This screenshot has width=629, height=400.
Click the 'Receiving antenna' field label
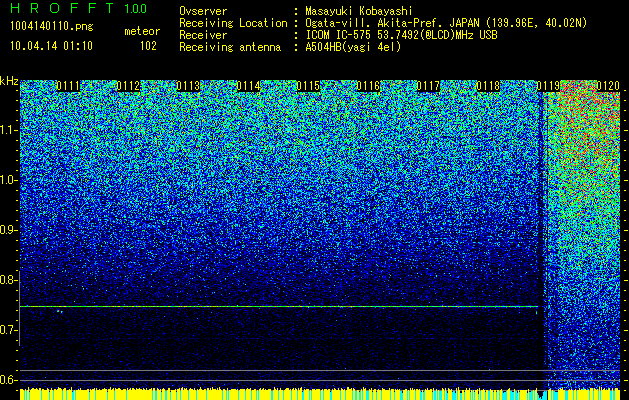pyautogui.click(x=230, y=47)
